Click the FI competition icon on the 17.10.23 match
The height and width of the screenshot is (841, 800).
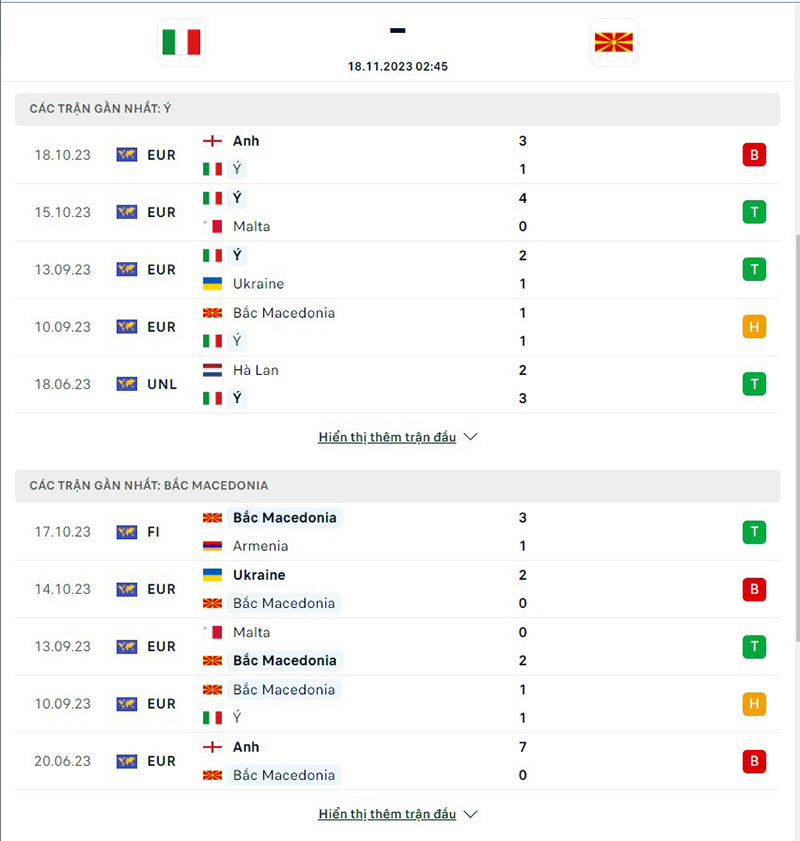click(x=127, y=532)
